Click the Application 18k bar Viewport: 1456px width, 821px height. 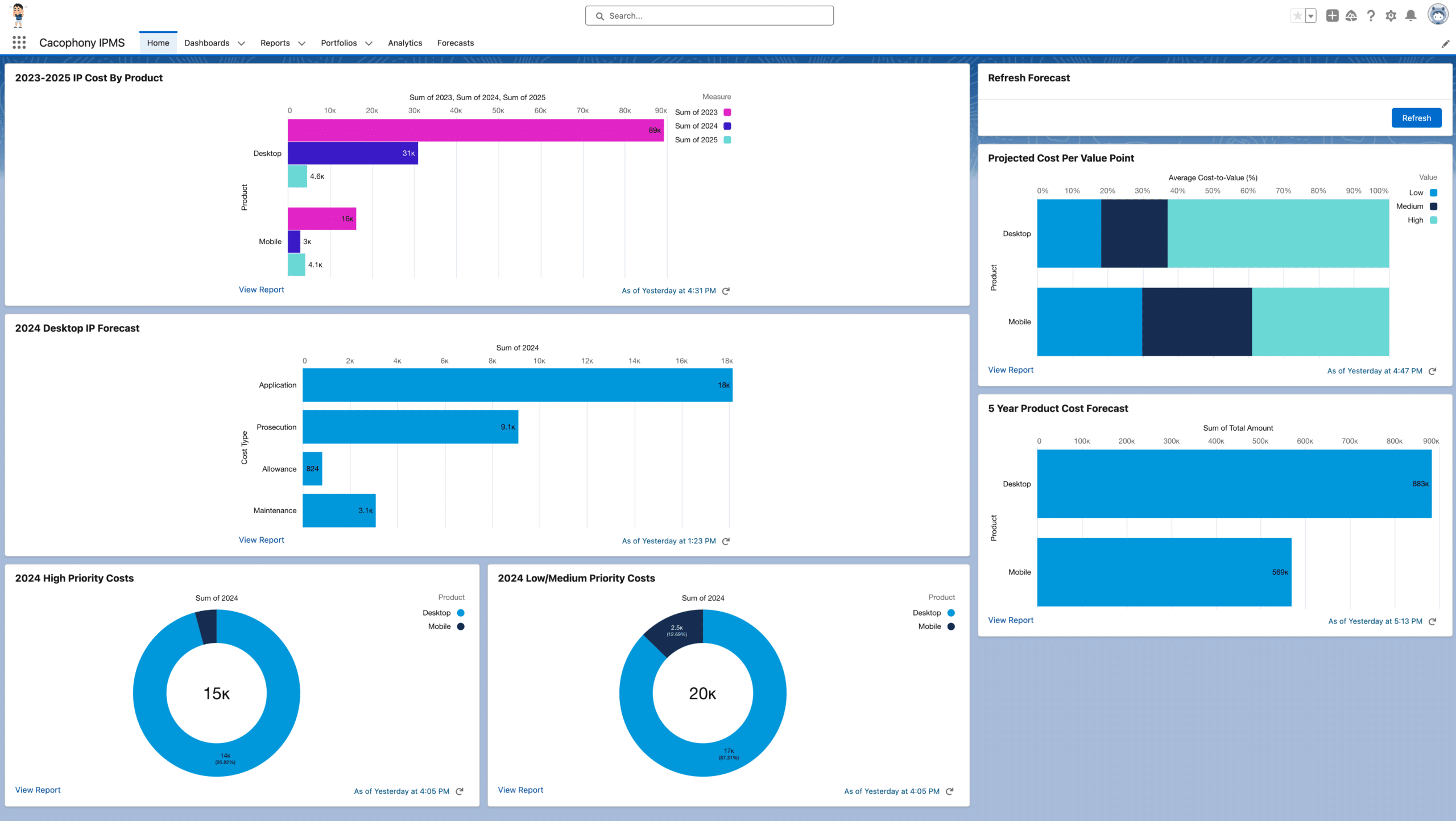518,385
